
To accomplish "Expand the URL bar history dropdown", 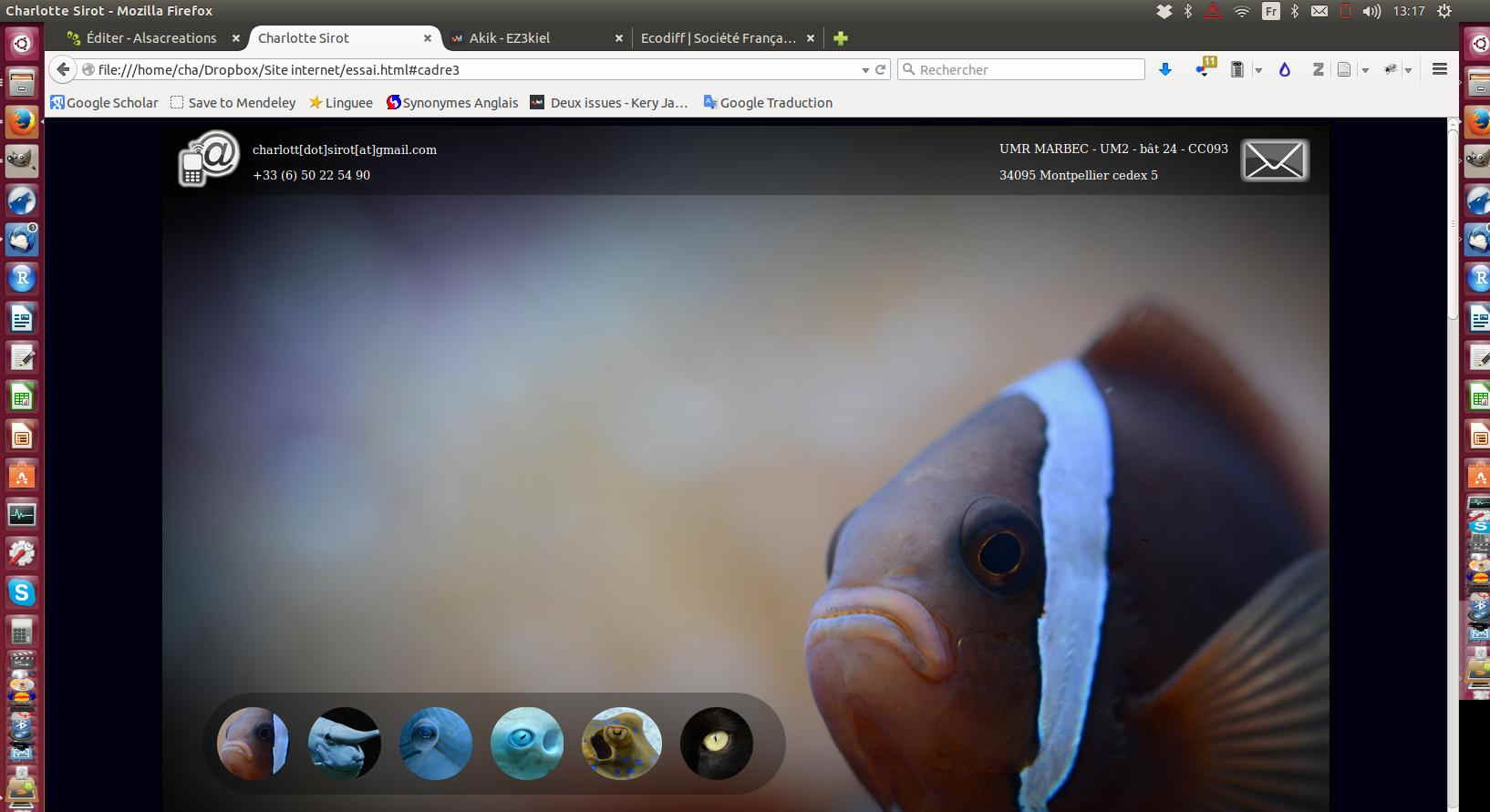I will pos(865,70).
